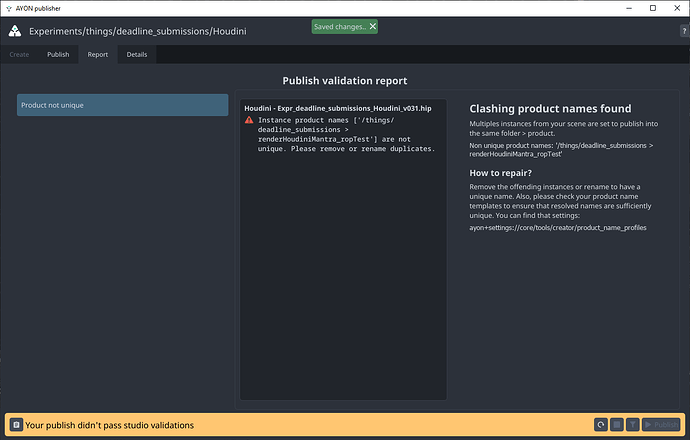
Task: Click the reset publish refresh icon
Action: (x=601, y=425)
